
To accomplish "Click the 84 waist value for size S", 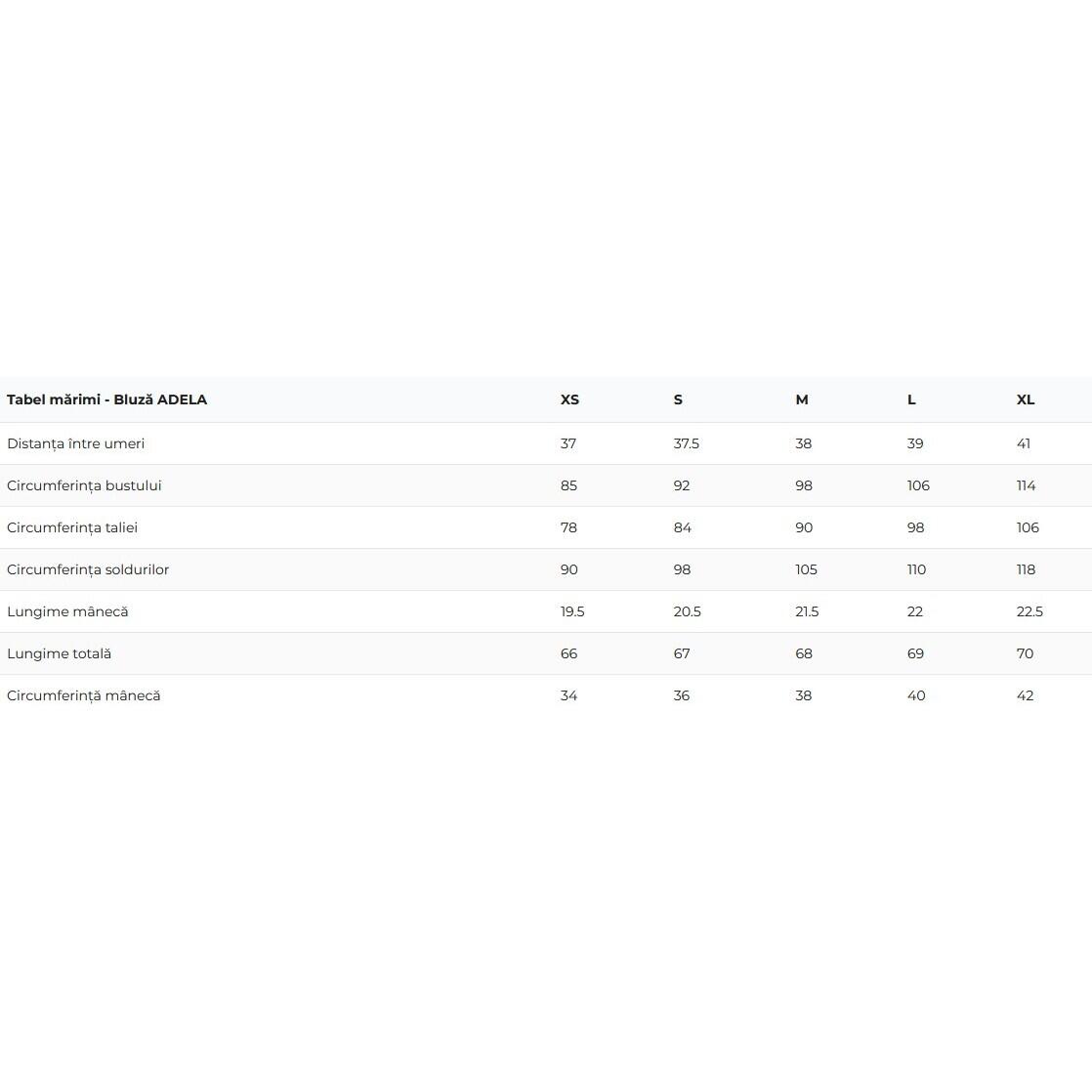I will [x=682, y=527].
